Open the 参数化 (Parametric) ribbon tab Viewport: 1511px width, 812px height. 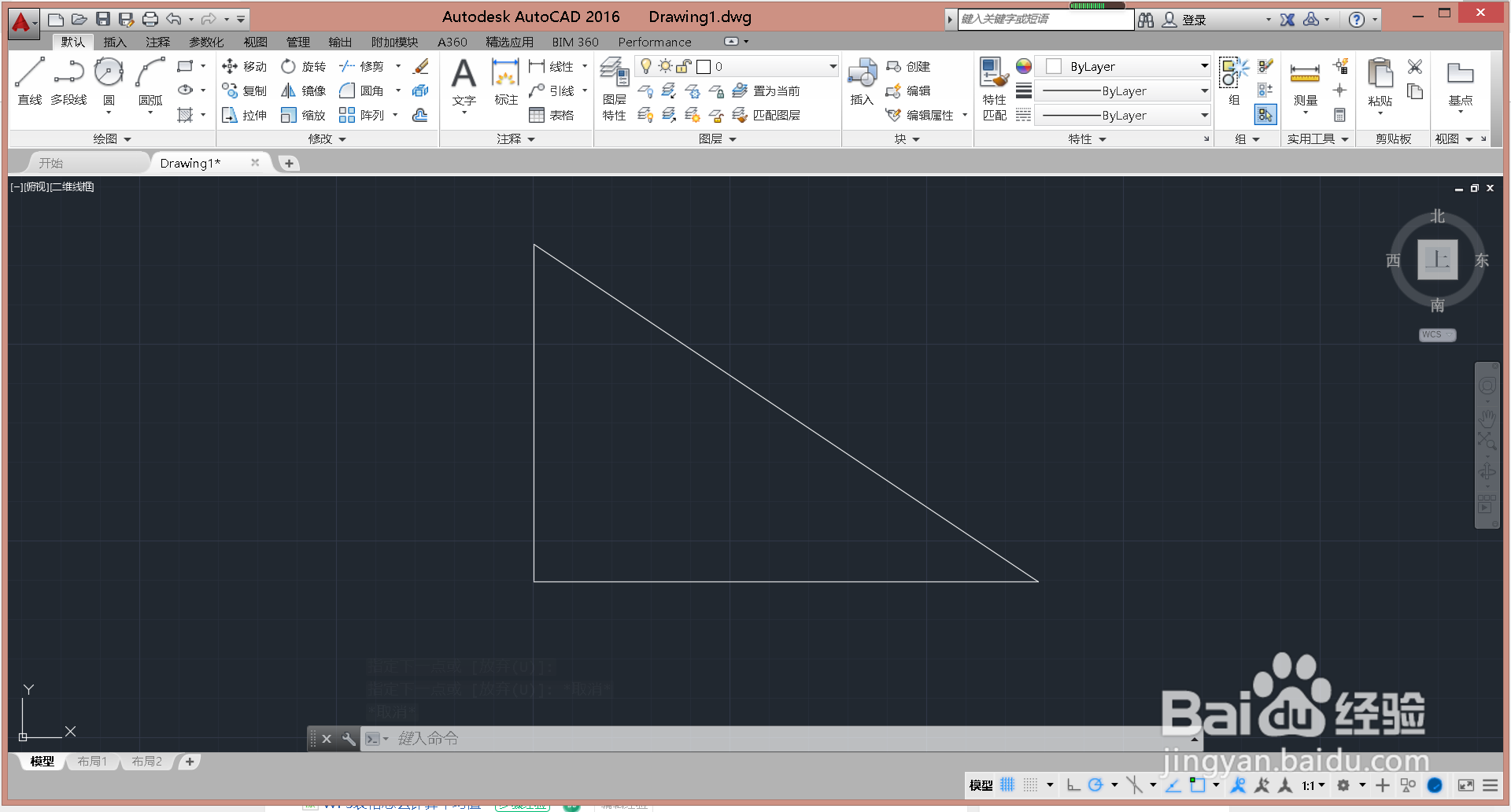(206, 42)
